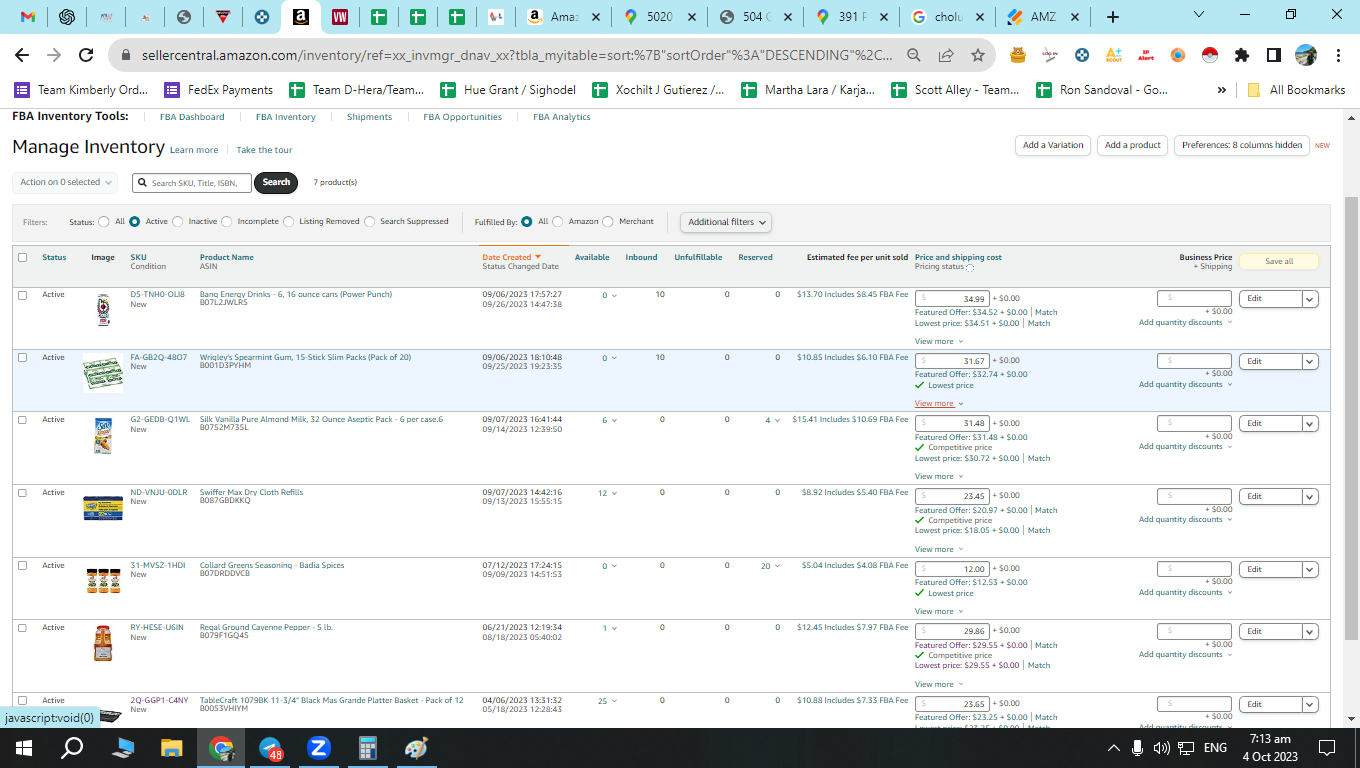Go back using the browser back arrow
This screenshot has height=768, width=1360.
point(21,55)
